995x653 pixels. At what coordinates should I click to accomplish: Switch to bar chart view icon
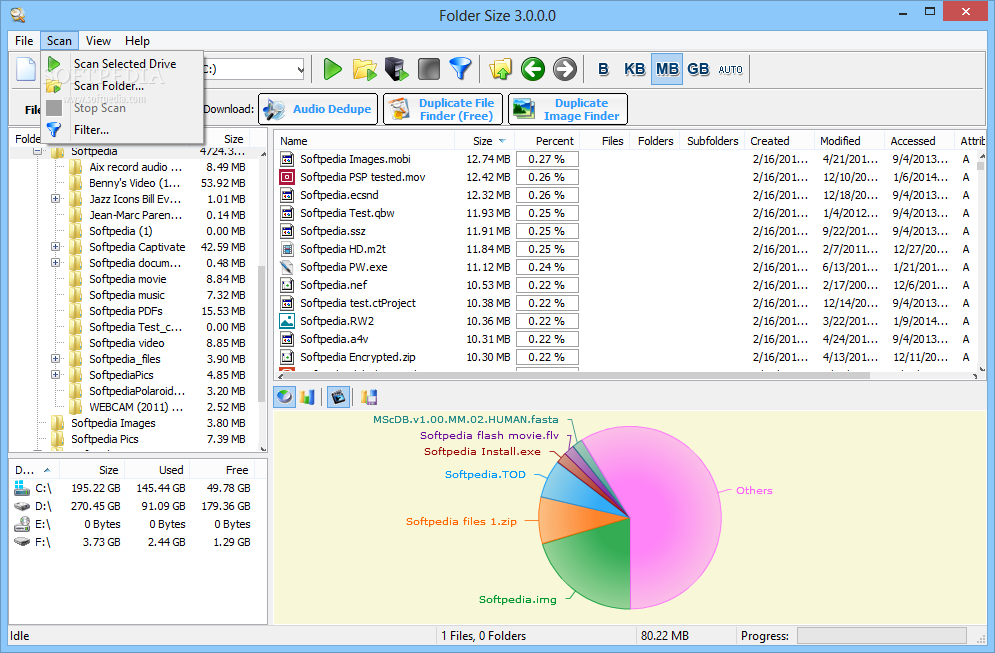[307, 397]
